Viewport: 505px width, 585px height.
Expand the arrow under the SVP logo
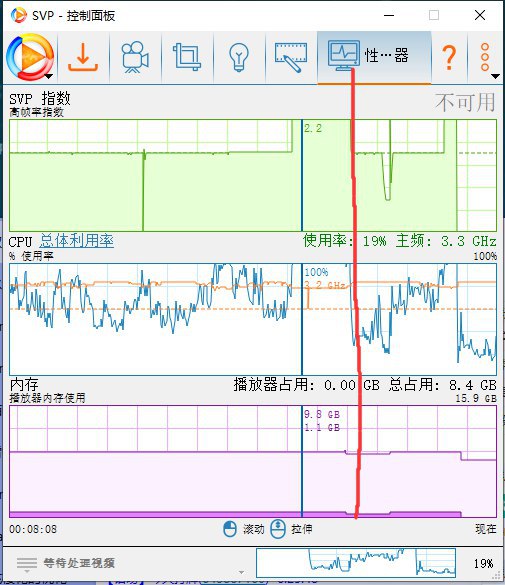[49, 76]
